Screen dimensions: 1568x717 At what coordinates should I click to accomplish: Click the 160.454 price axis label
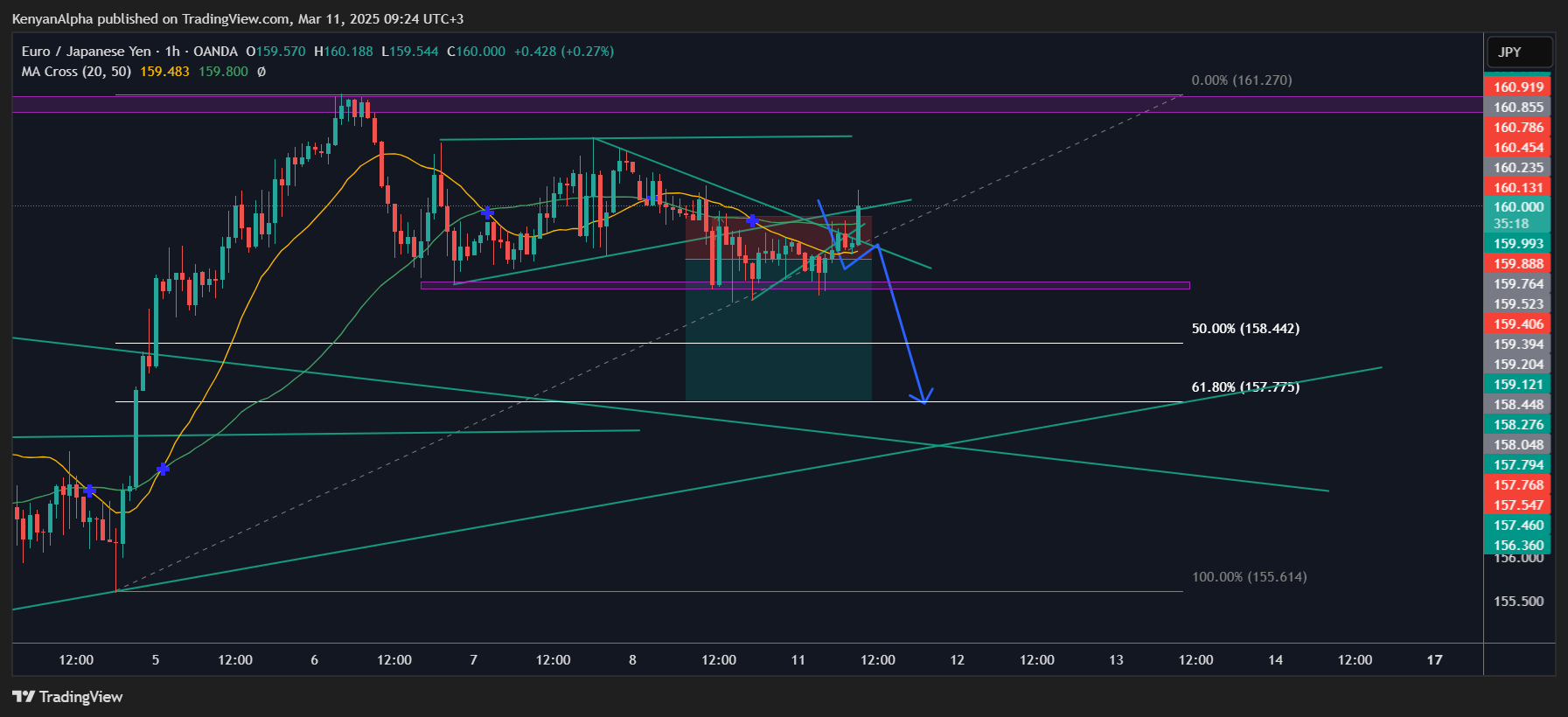coord(1518,148)
